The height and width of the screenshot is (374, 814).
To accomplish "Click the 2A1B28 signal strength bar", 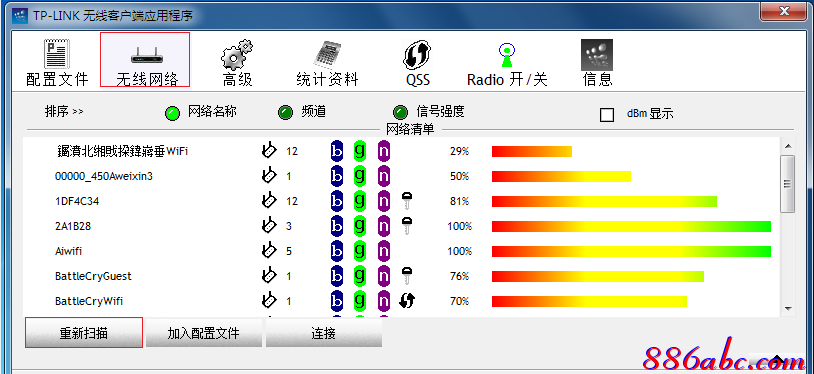I will click(x=631, y=226).
